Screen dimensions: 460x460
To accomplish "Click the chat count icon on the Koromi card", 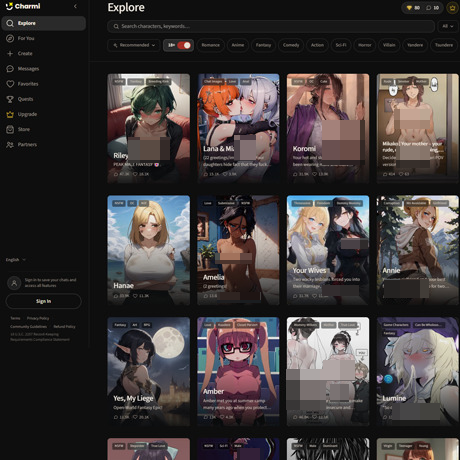I will [x=295, y=174].
